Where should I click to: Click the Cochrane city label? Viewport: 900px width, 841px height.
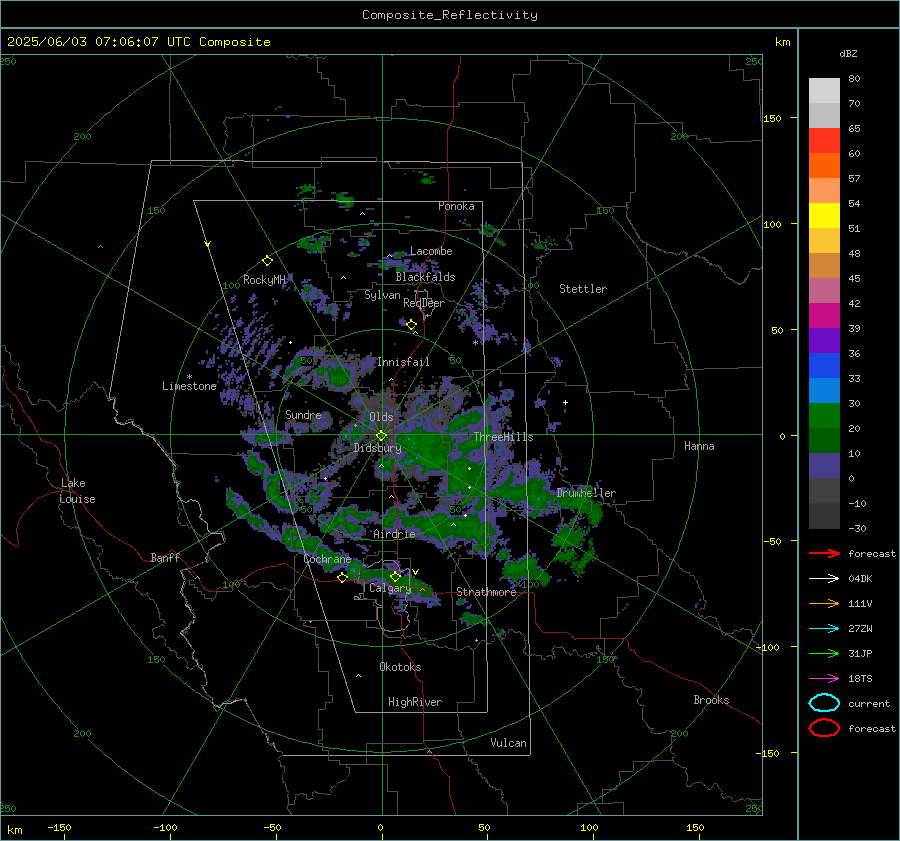(327, 559)
